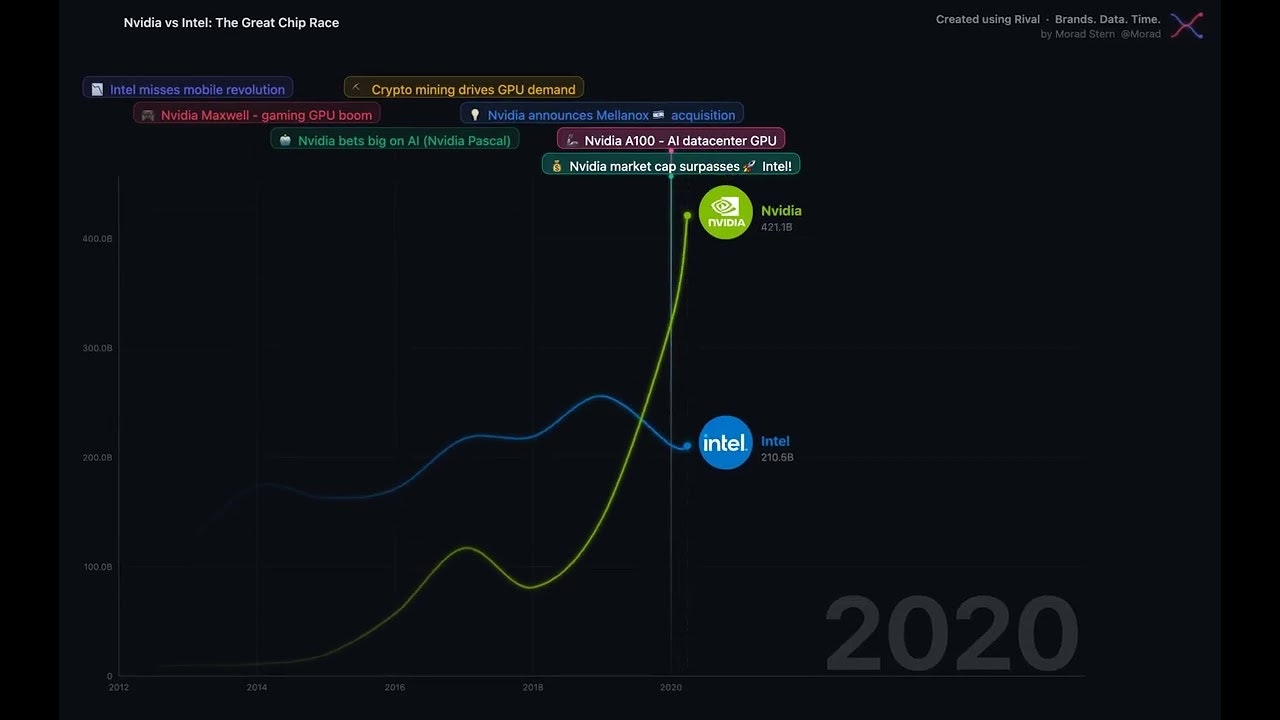Image resolution: width=1280 pixels, height=720 pixels.
Task: Click the 300.0B y-axis label
Action: coord(97,348)
